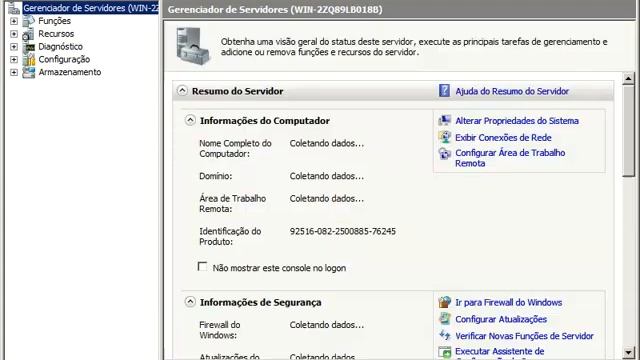This screenshot has width=640, height=360.
Task: Open Executar Assistente de link
Action: [500, 351]
